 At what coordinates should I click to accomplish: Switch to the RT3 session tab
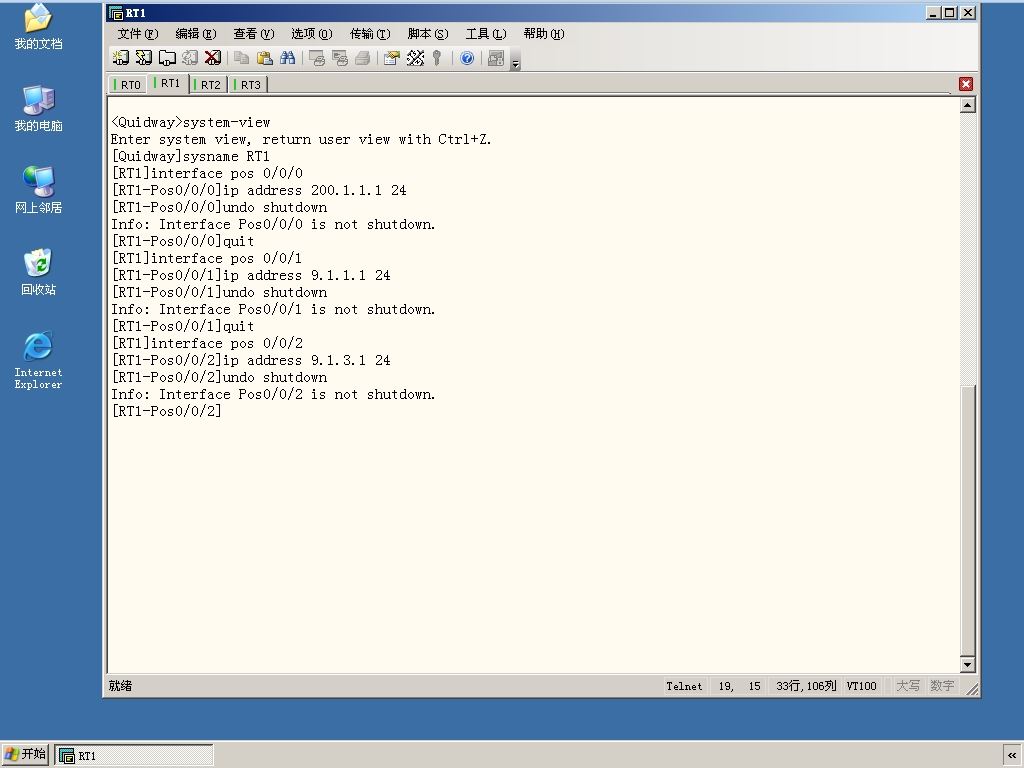click(x=248, y=85)
